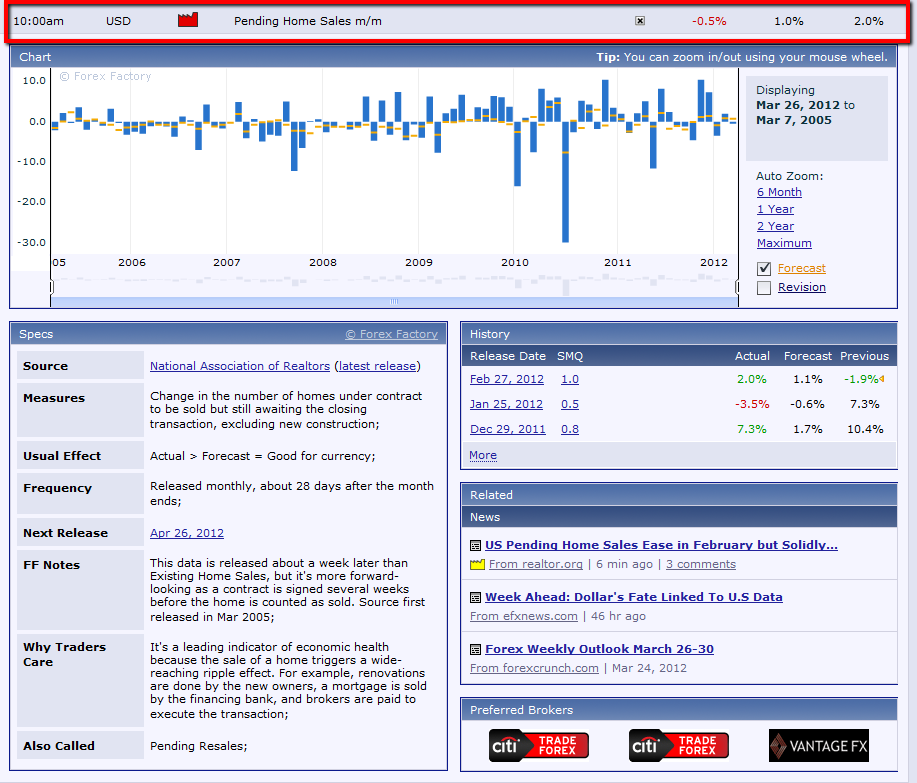Click the chart range scrollbar center grip

pos(394,302)
